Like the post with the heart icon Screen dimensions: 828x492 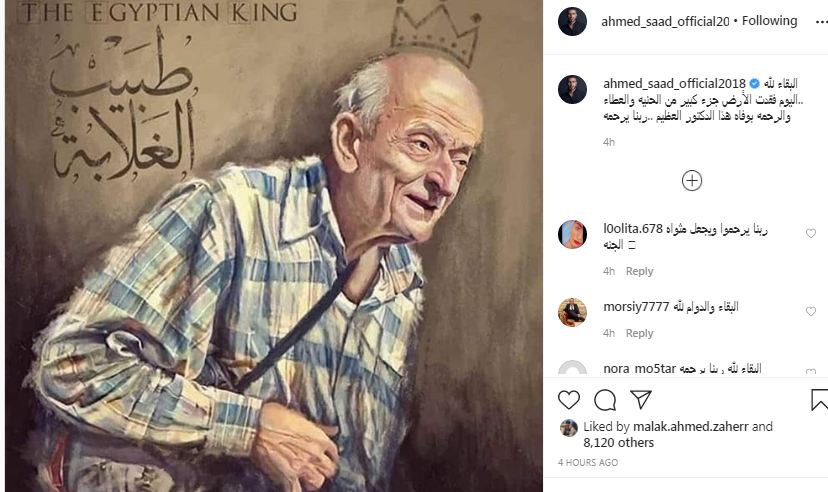[569, 400]
